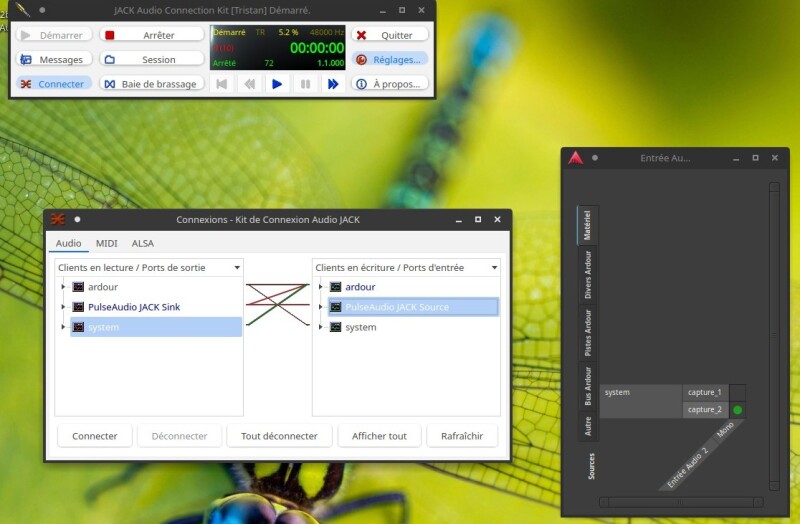Quit JACK with the Quitter button
The height and width of the screenshot is (524, 800).
tap(389, 35)
